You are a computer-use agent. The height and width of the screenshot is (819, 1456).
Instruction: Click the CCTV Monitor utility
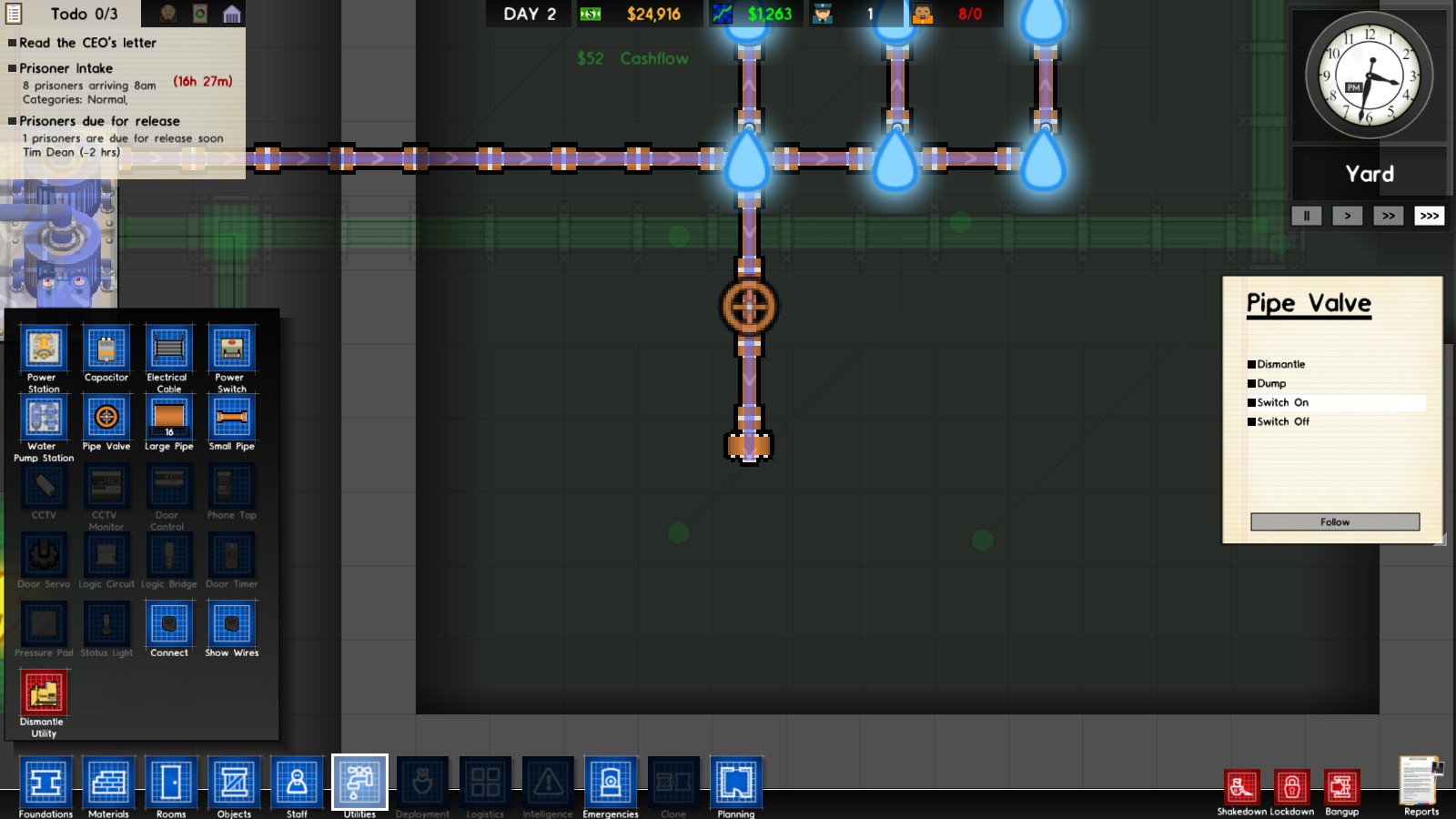point(106,487)
